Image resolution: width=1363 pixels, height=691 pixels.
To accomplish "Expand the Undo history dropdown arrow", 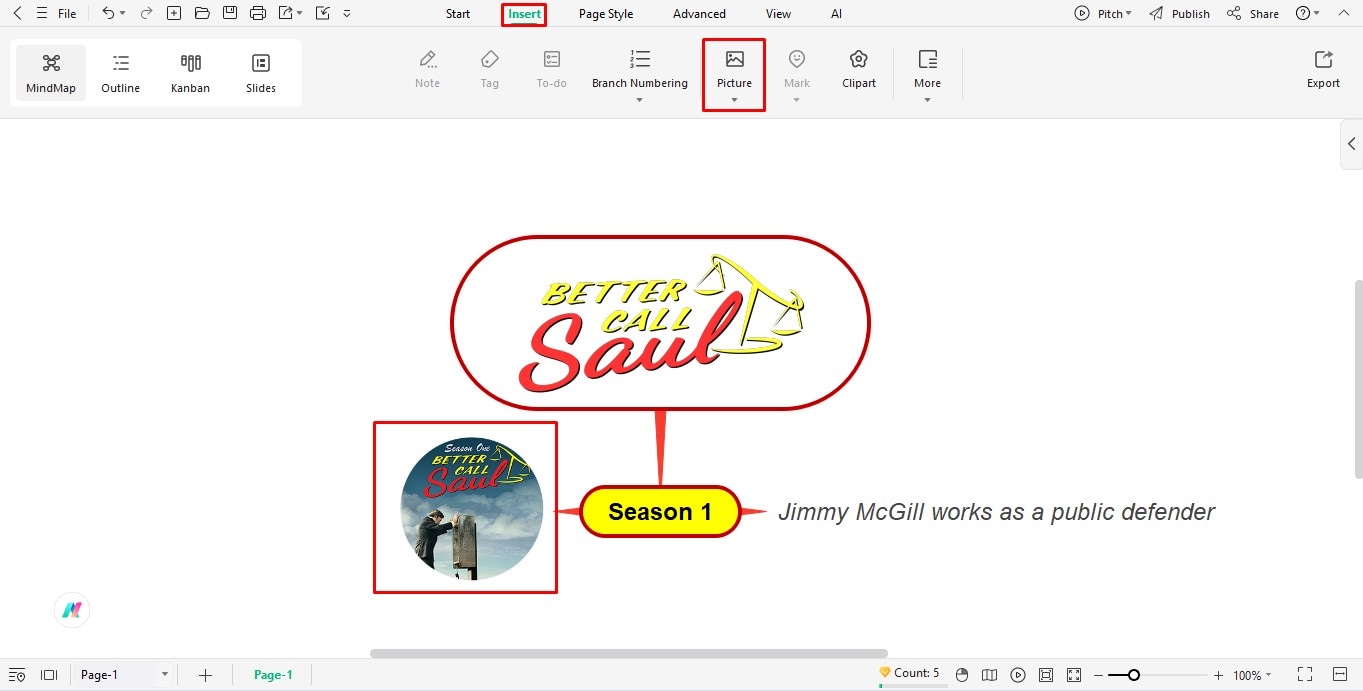I will [x=123, y=14].
